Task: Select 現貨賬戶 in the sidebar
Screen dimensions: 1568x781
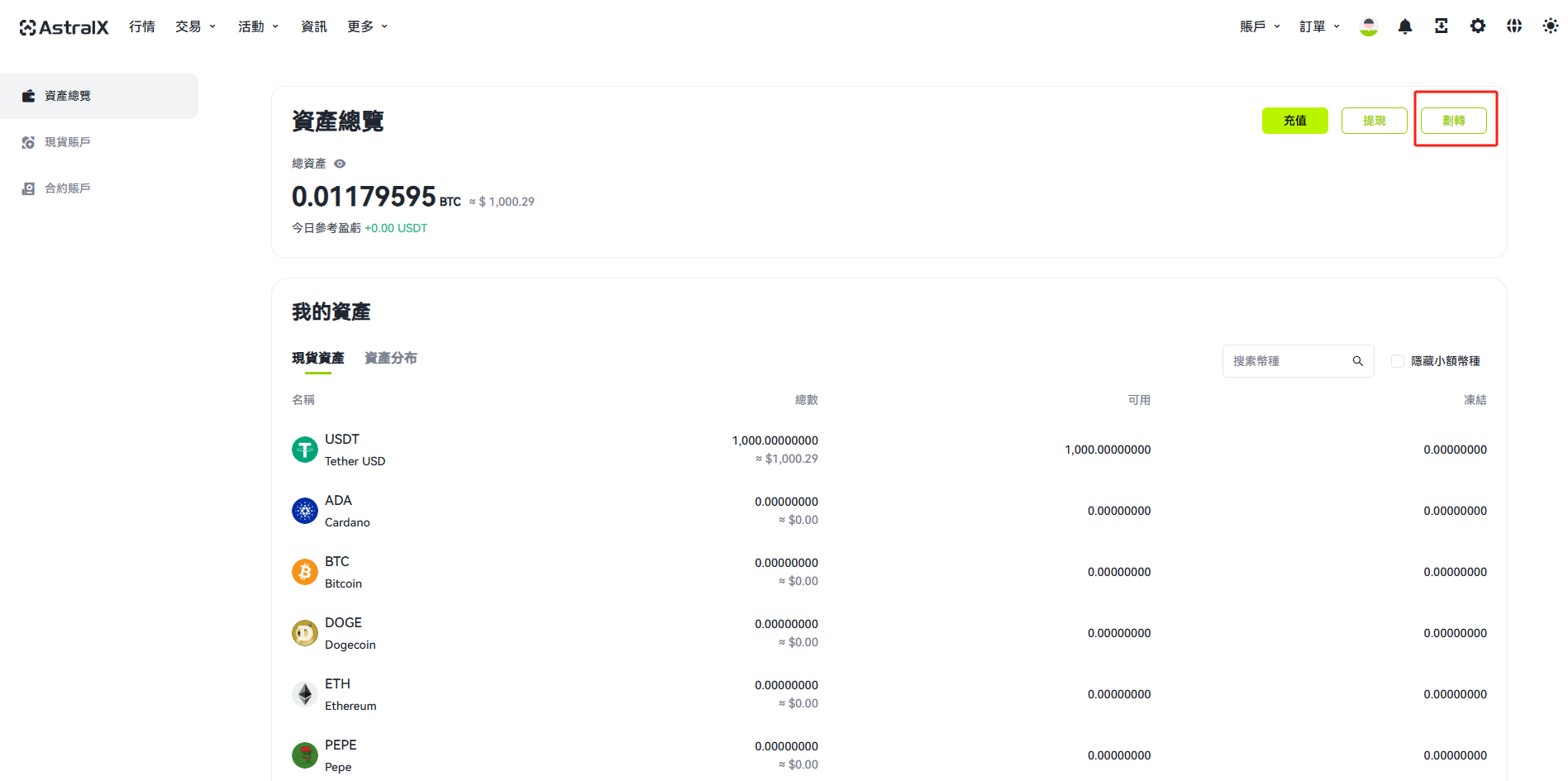Action: point(99,142)
